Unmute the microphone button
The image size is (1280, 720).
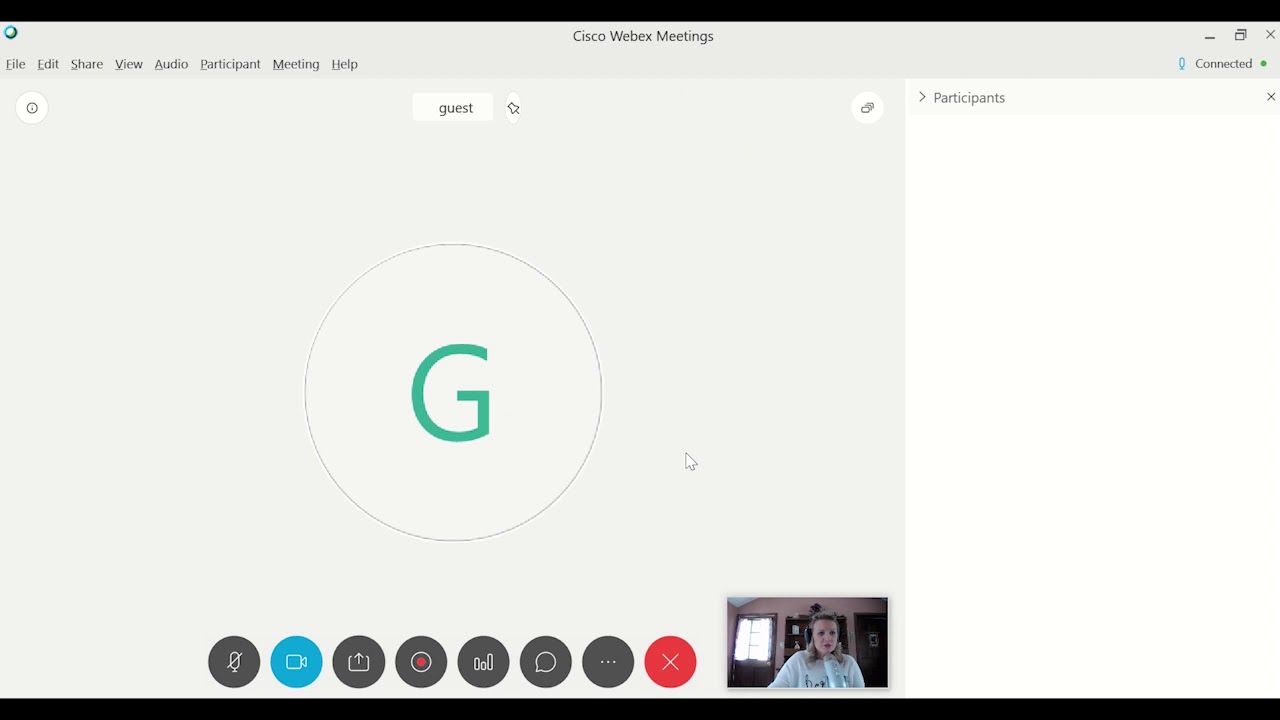point(234,662)
